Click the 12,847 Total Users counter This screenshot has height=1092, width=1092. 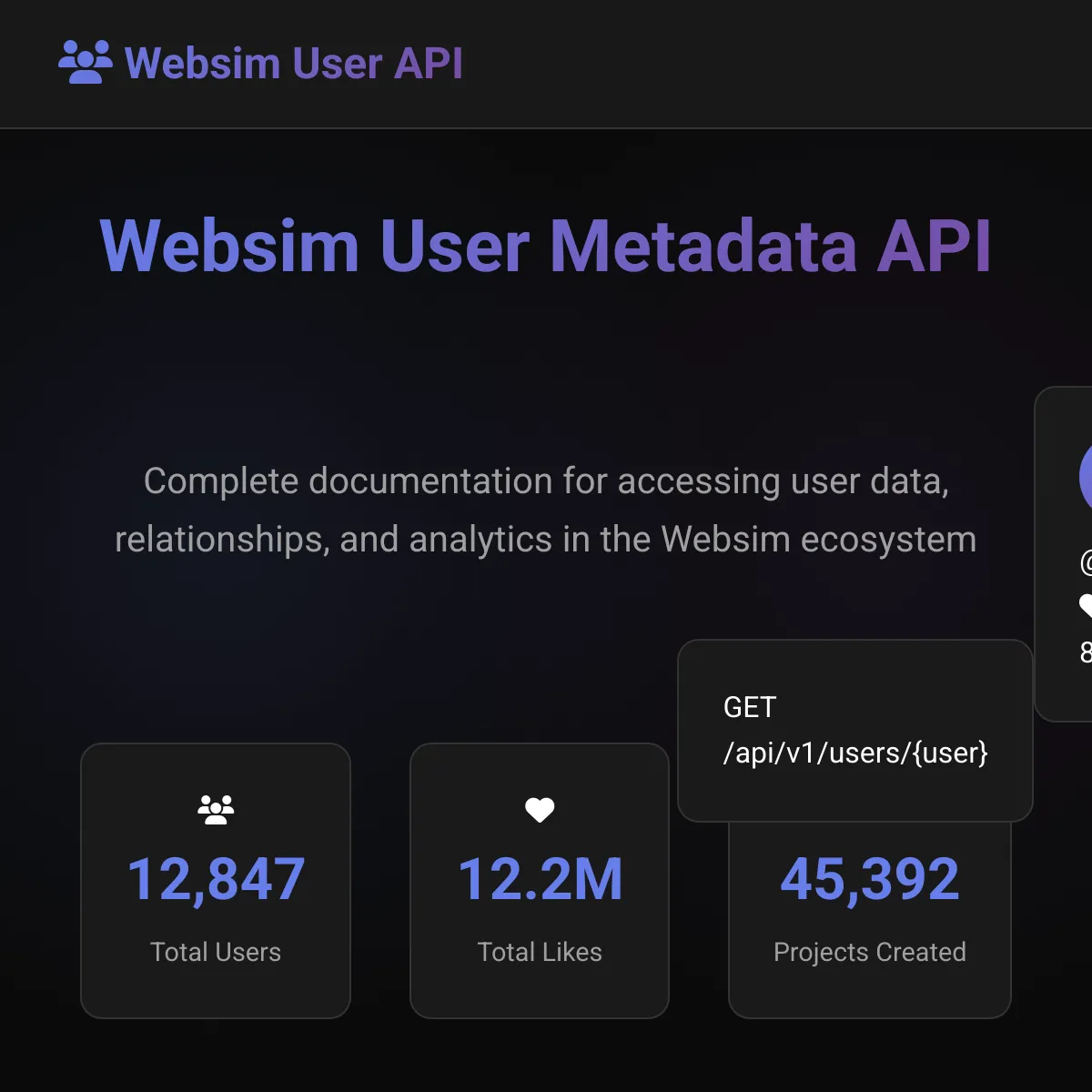[x=215, y=876]
